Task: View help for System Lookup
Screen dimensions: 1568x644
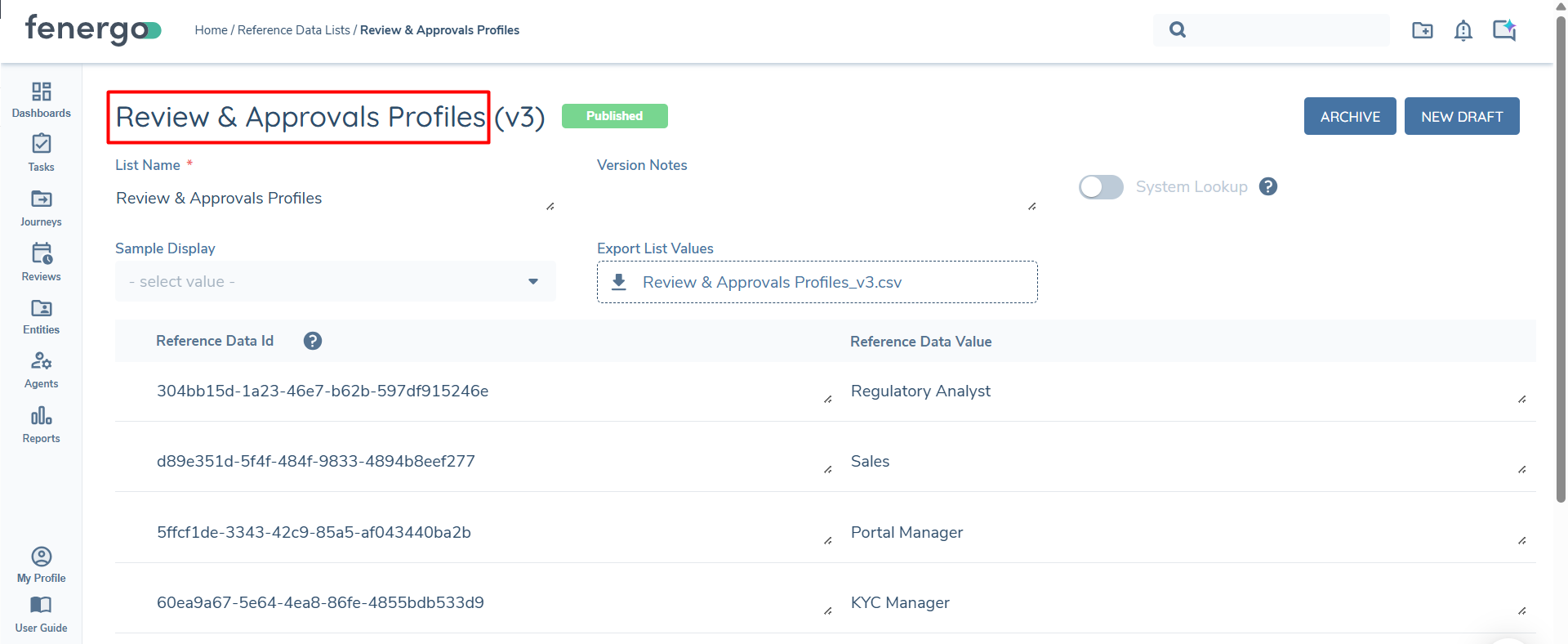Action: click(1267, 186)
